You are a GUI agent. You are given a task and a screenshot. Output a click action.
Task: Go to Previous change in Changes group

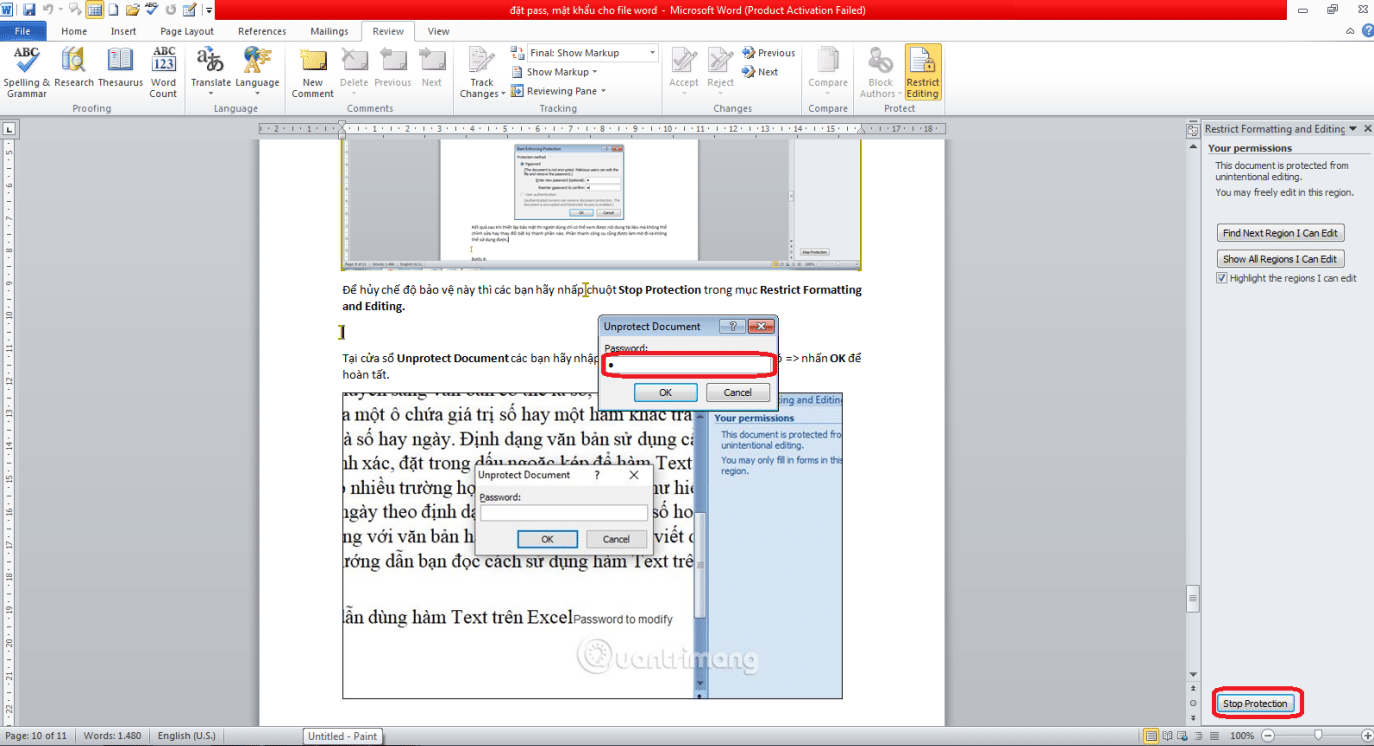[769, 53]
